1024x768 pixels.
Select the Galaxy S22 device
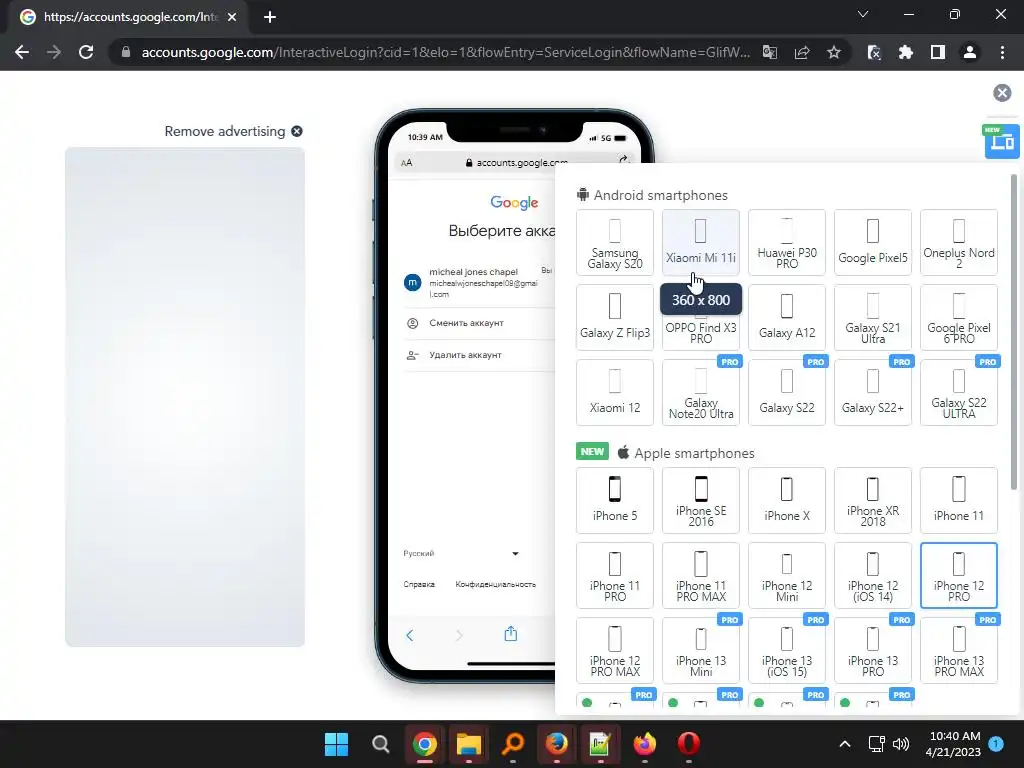click(x=787, y=392)
